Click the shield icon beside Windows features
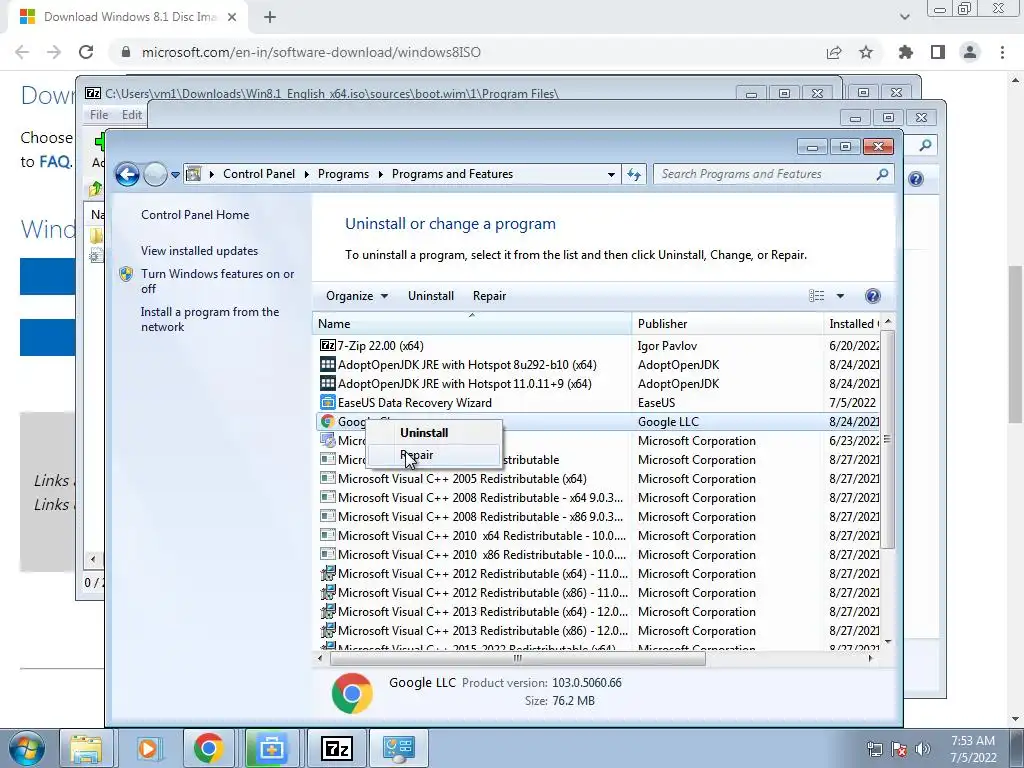The image size is (1024, 768). point(126,274)
